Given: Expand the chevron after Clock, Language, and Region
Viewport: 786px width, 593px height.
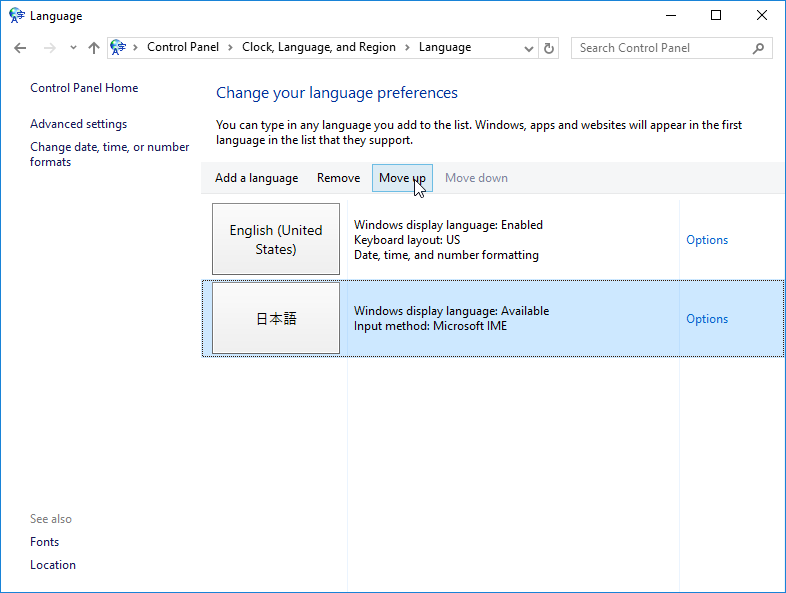Looking at the screenshot, I should coord(407,48).
